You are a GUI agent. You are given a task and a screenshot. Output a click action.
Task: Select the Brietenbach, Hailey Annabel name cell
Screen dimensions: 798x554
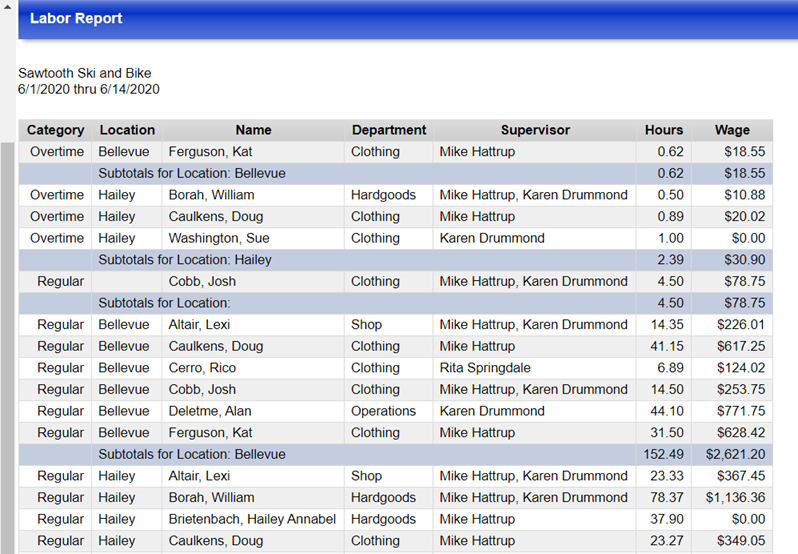coord(252,519)
